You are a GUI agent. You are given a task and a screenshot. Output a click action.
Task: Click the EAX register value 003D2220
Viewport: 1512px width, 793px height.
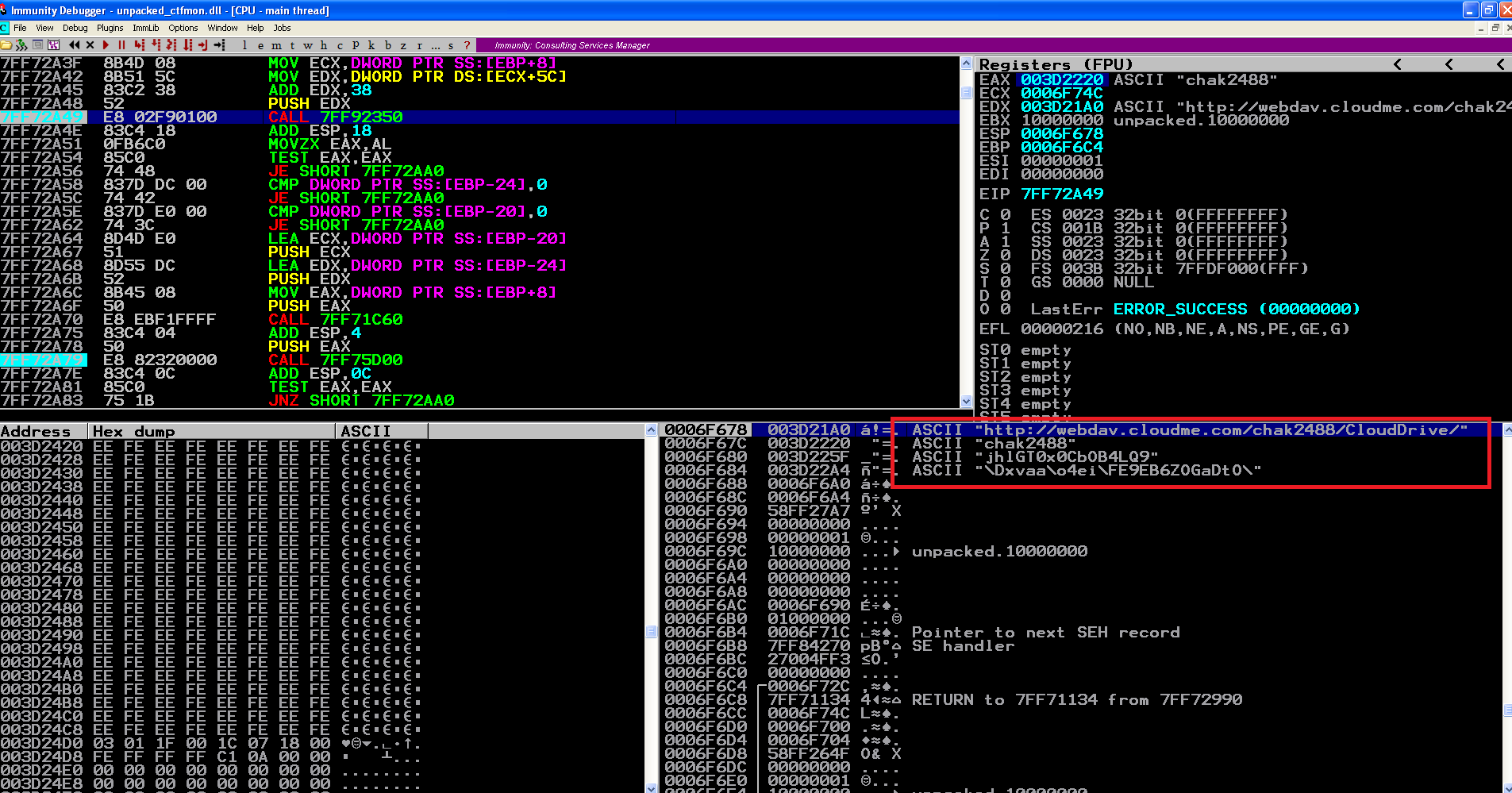pyautogui.click(x=1061, y=79)
